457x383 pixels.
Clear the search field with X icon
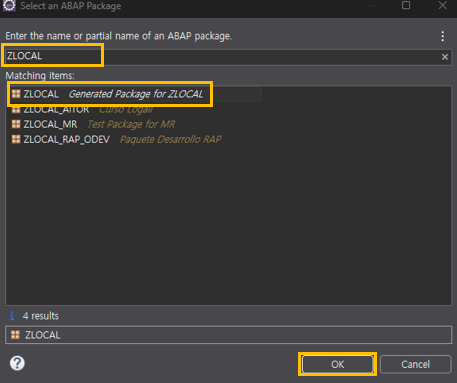click(x=445, y=57)
